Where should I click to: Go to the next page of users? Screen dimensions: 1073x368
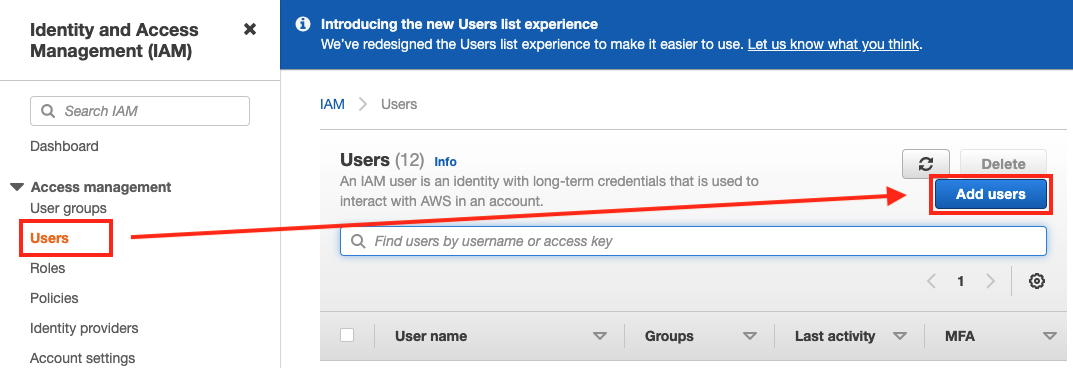(x=990, y=281)
